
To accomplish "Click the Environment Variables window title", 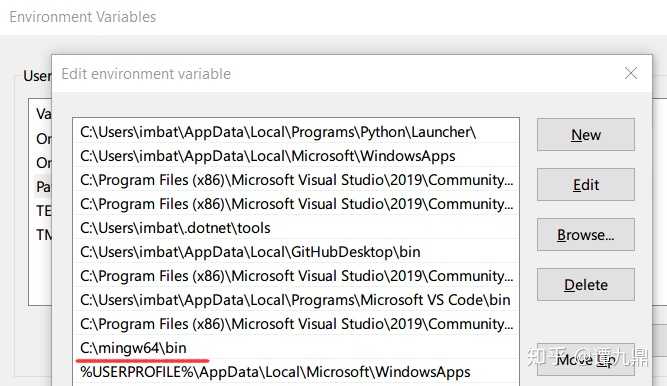I will pyautogui.click(x=83, y=17).
